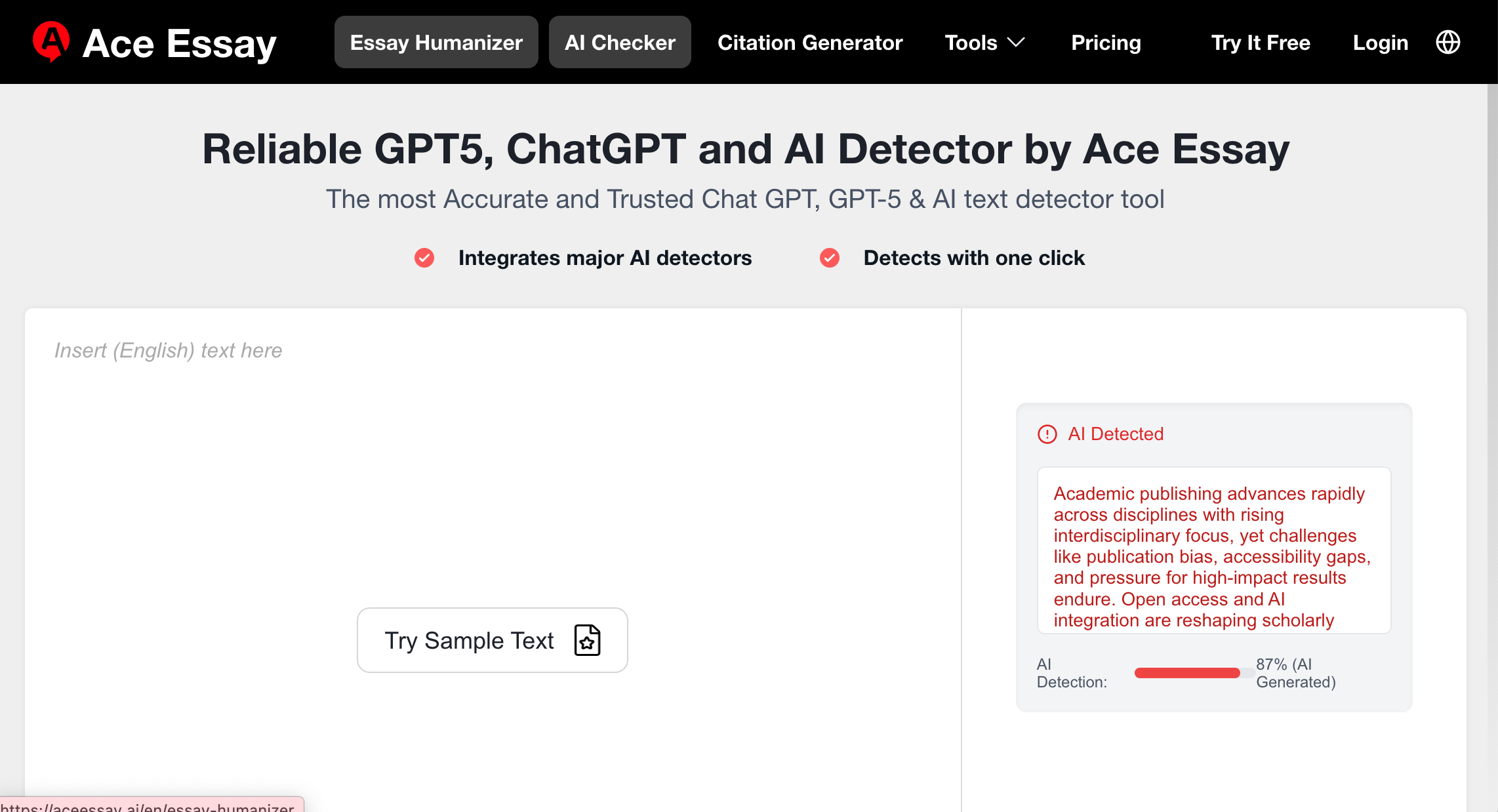1498x812 pixels.
Task: Select the AI Checker tab
Action: [620, 43]
